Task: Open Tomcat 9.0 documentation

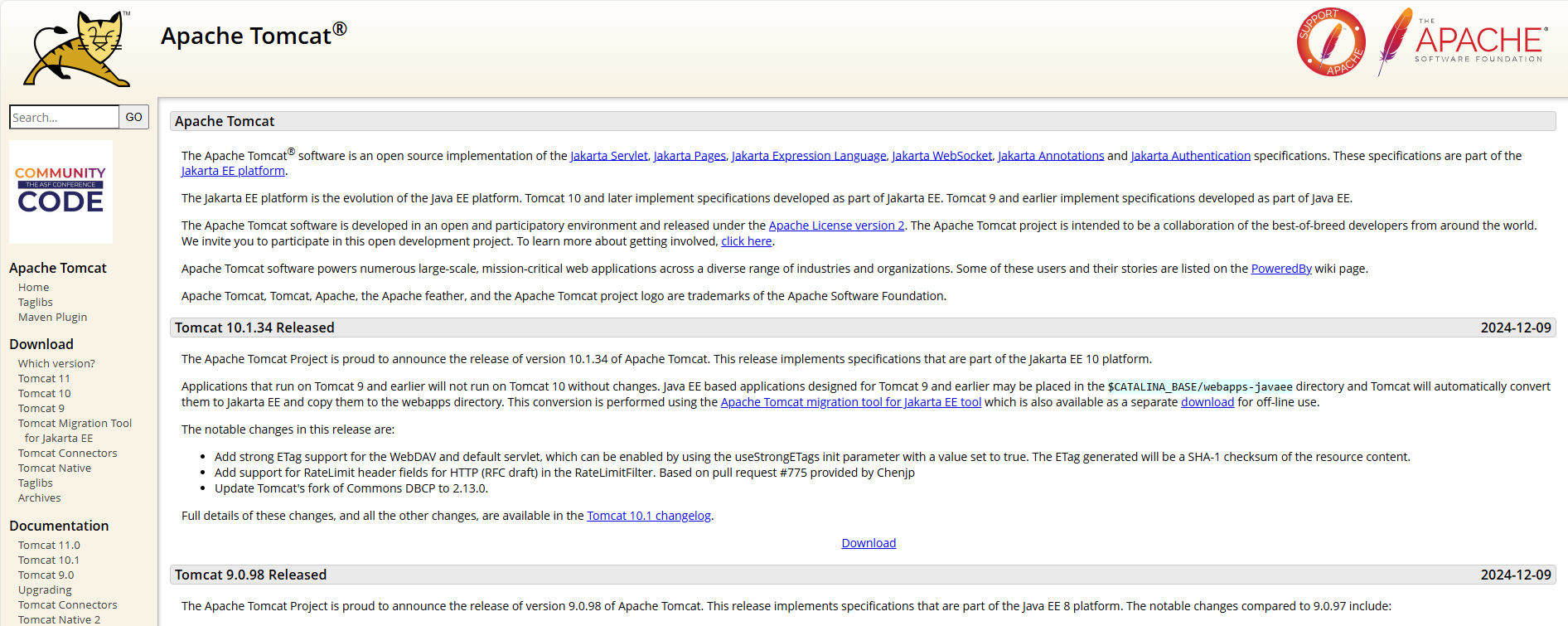Action: pyautogui.click(x=46, y=575)
